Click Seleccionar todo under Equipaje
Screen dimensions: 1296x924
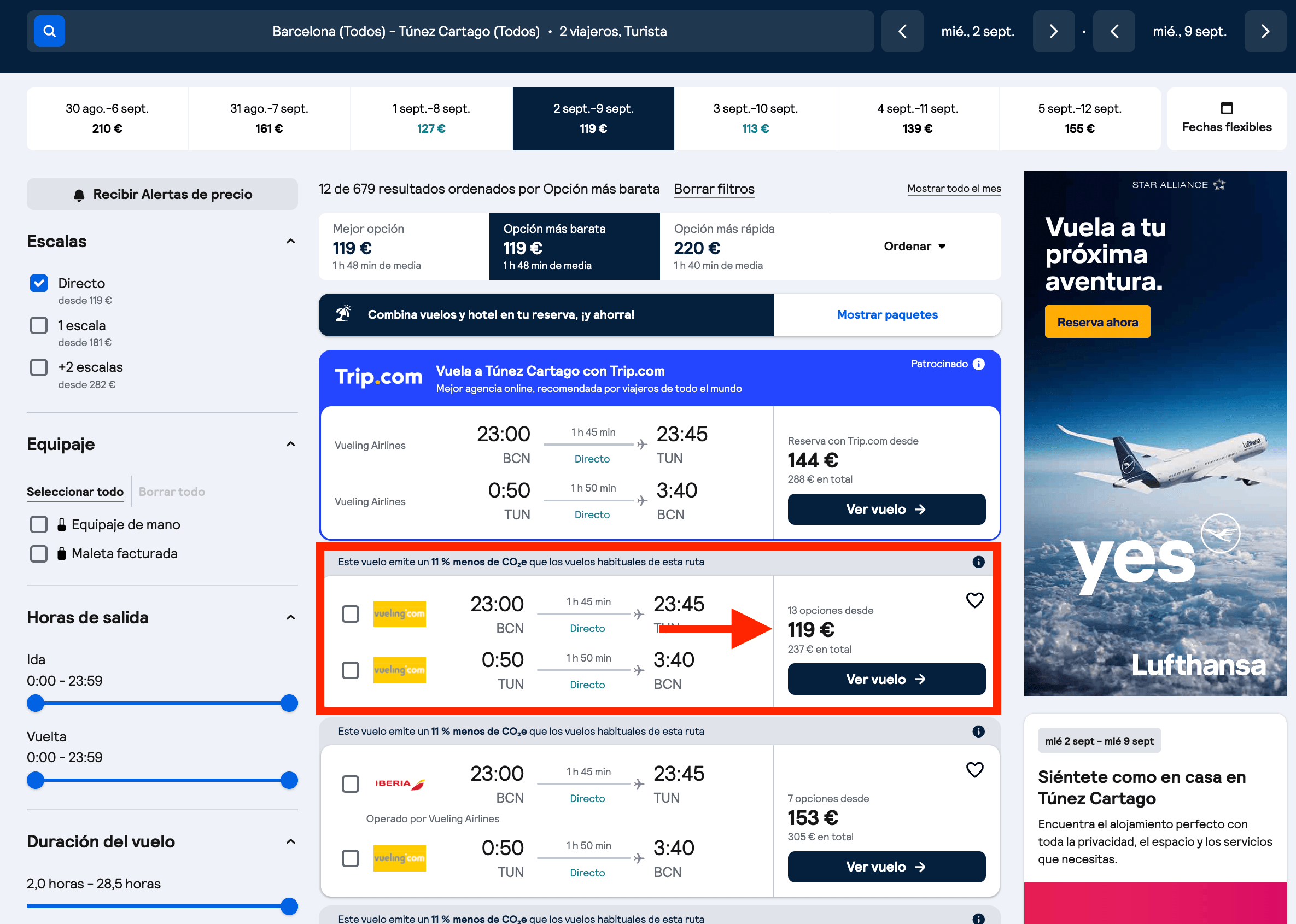coord(75,492)
